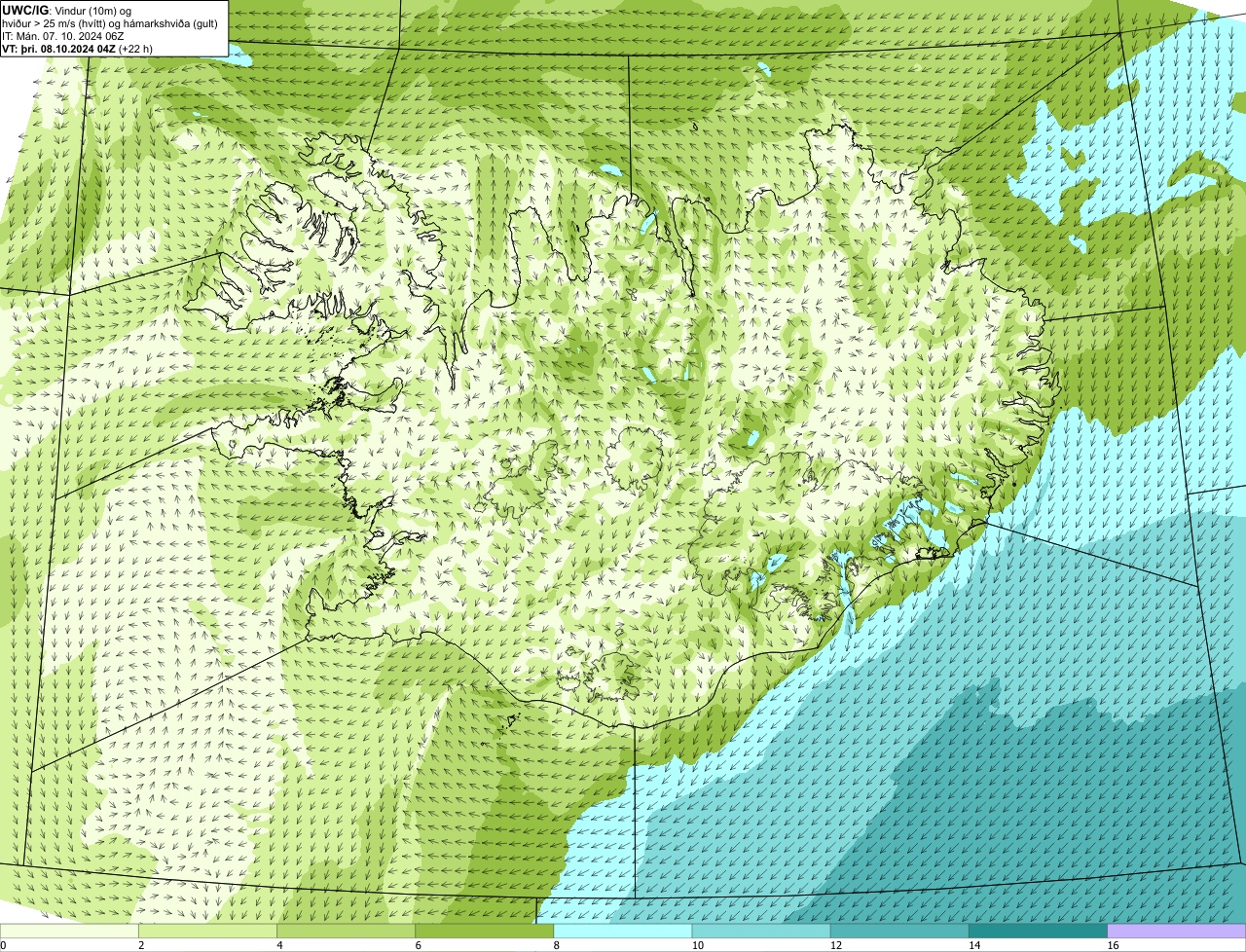Click the darkest green swatch between 6 and 8
Image resolution: width=1246 pixels, height=952 pixels.
(484, 931)
